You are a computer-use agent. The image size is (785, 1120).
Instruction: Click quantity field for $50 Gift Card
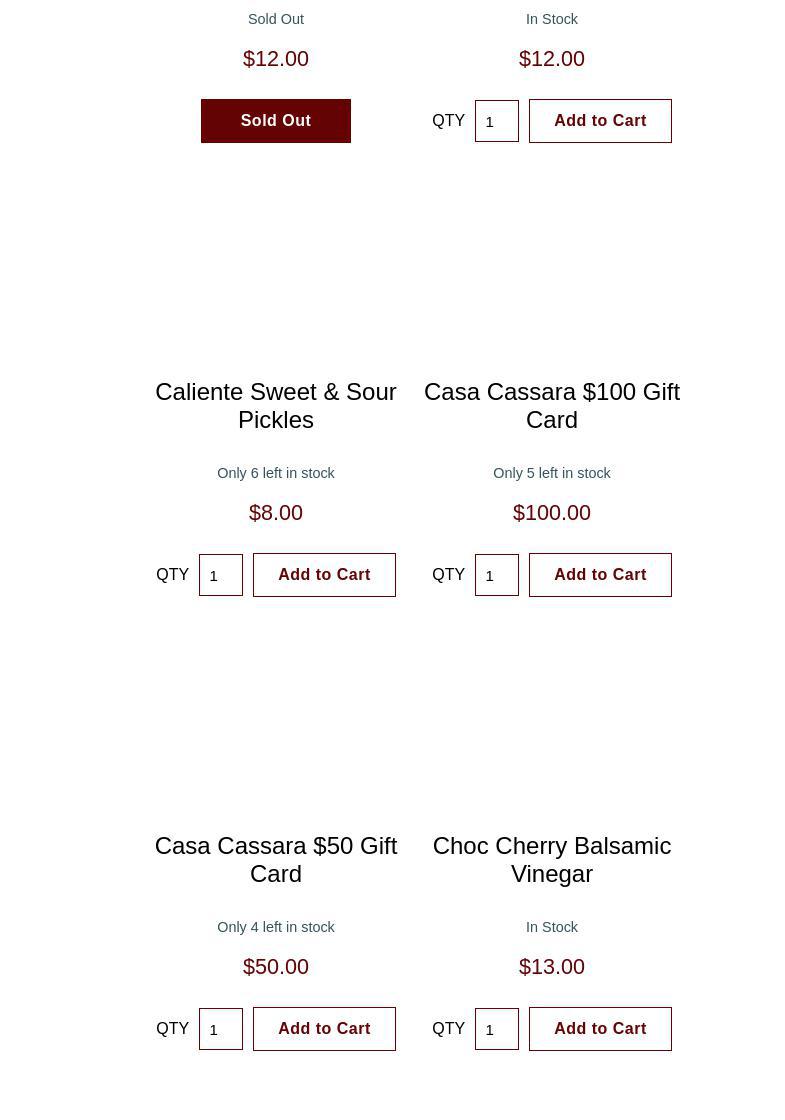(220, 1029)
